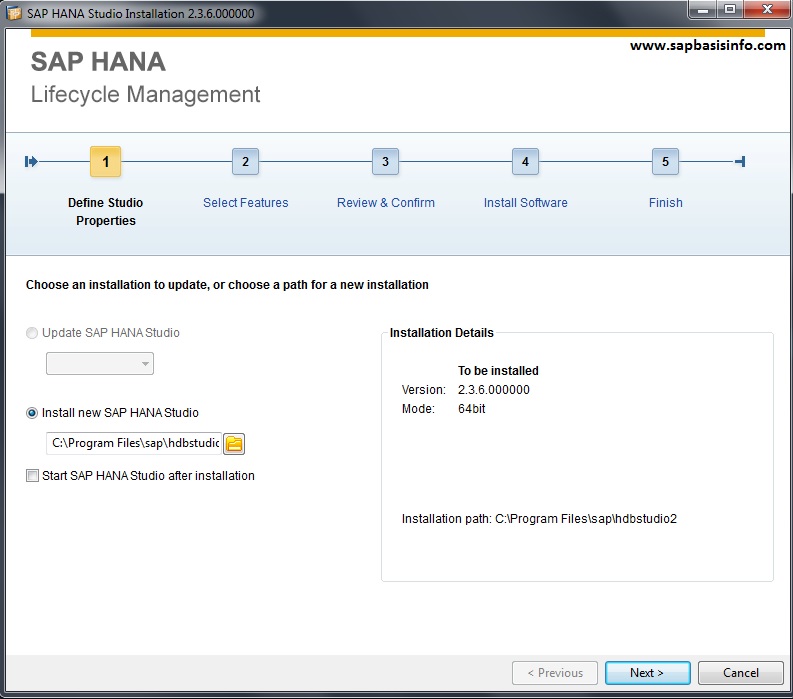Select step 1 Define Studio Properties box

[x=105, y=161]
